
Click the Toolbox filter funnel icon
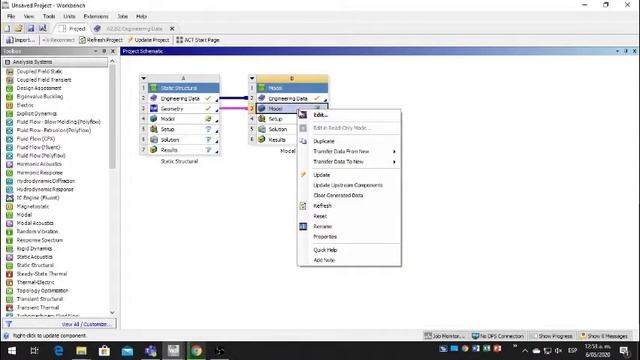[9, 324]
